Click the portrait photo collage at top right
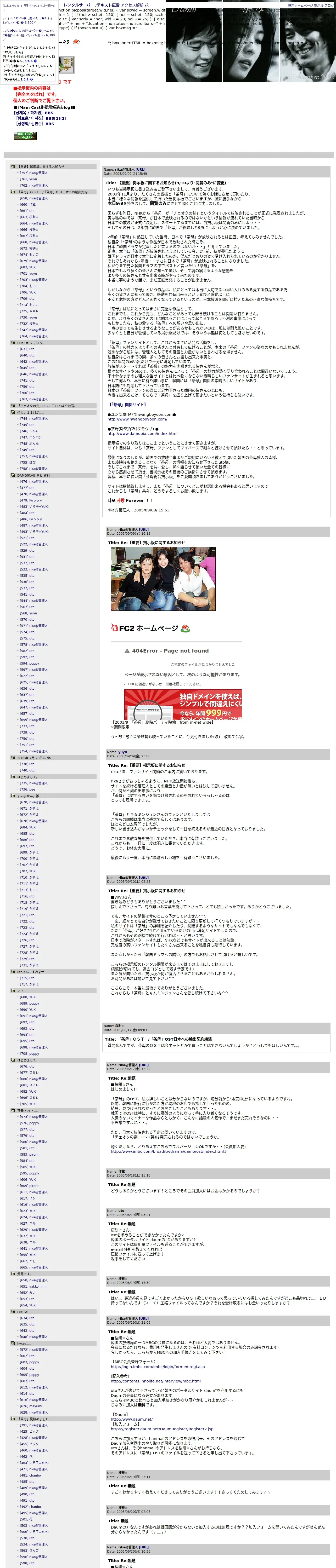Viewport: 336px width, 1568px height. click(251, 41)
